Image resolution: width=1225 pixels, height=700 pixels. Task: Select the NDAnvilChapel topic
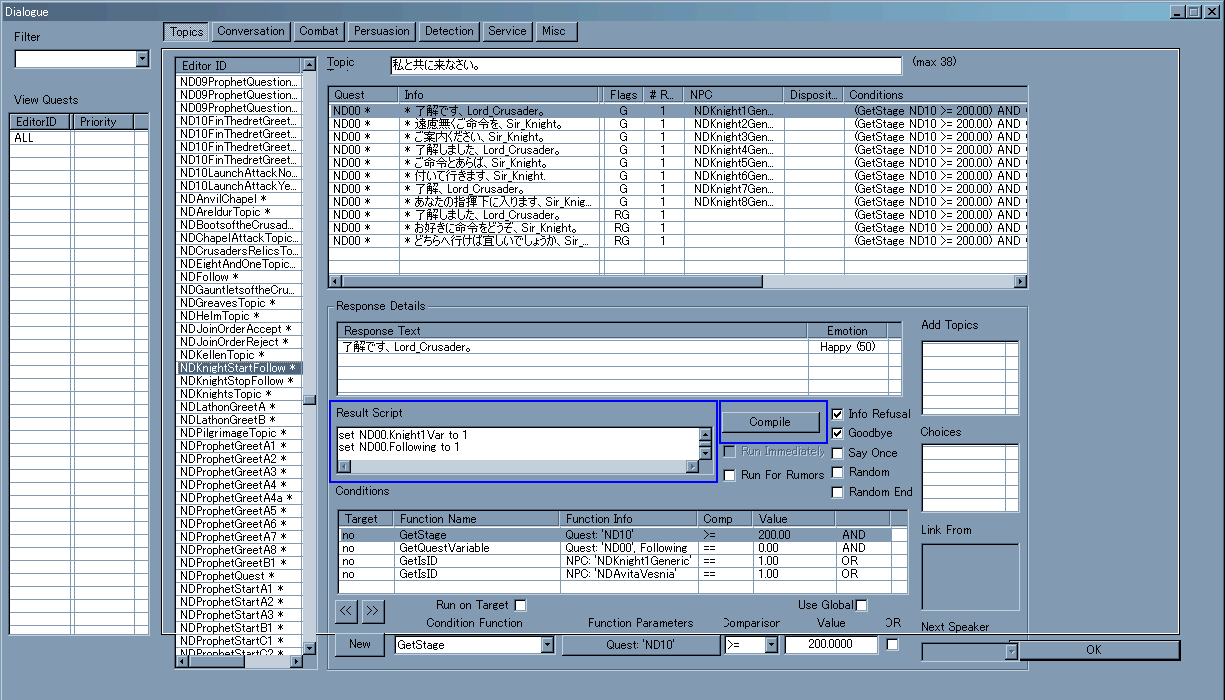[x=238, y=199]
